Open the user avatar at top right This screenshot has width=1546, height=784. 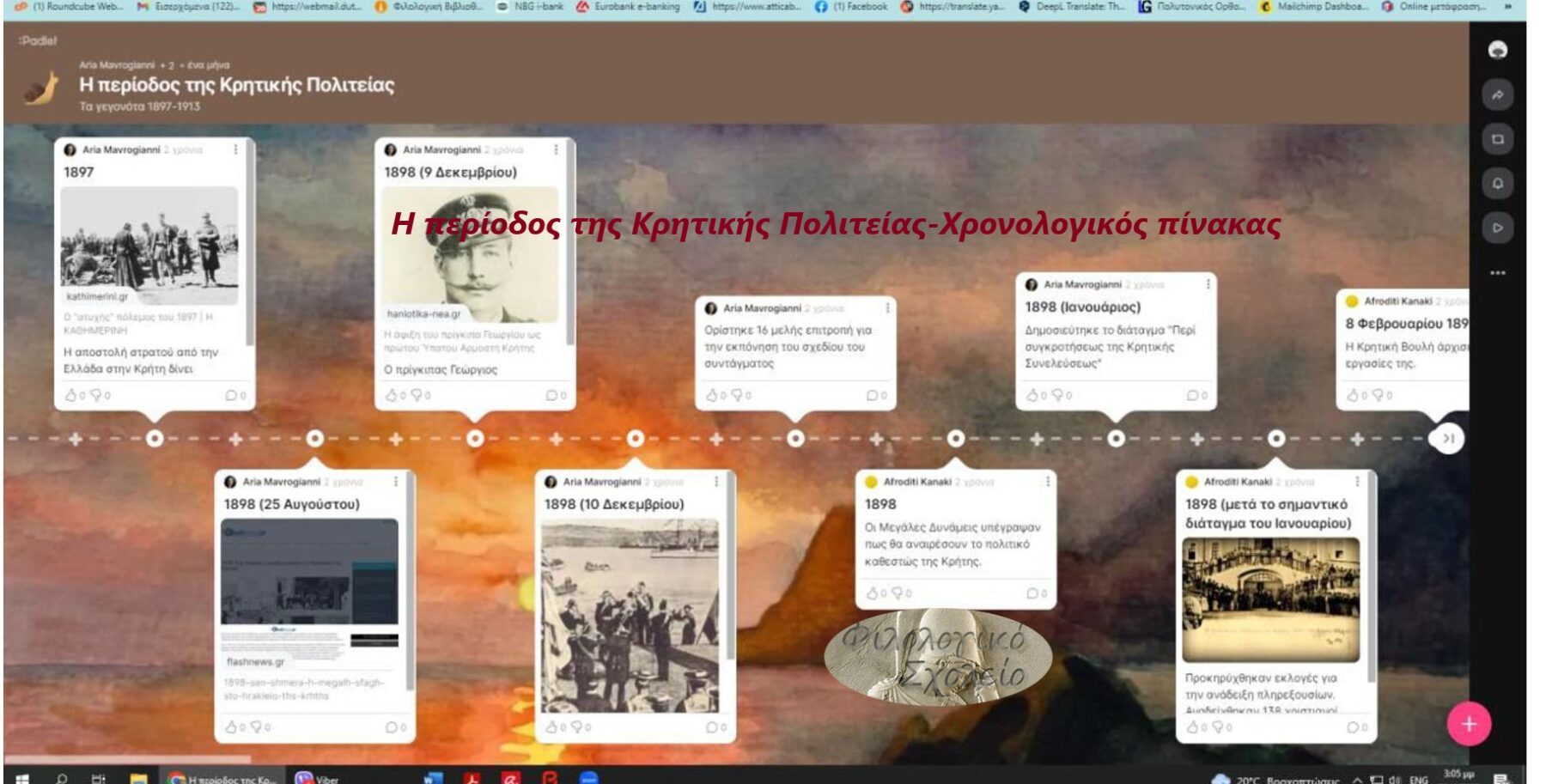point(1497,50)
